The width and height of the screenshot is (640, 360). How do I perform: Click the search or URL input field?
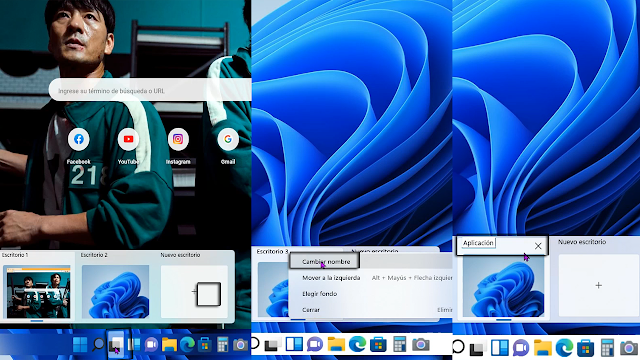[150, 91]
